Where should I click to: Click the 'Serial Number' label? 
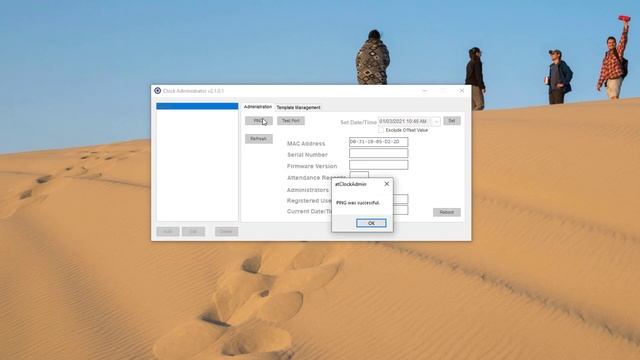(x=307, y=155)
